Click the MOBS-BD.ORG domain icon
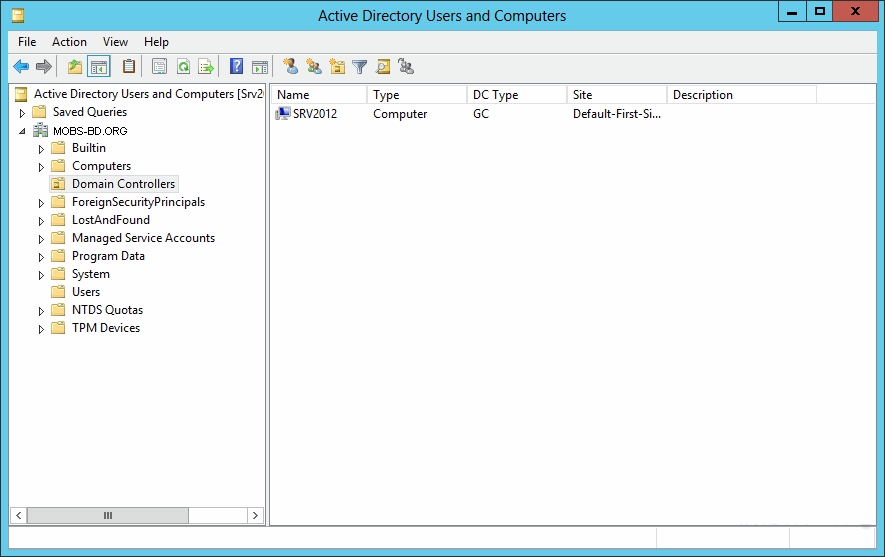The width and height of the screenshot is (885, 557). [x=40, y=131]
